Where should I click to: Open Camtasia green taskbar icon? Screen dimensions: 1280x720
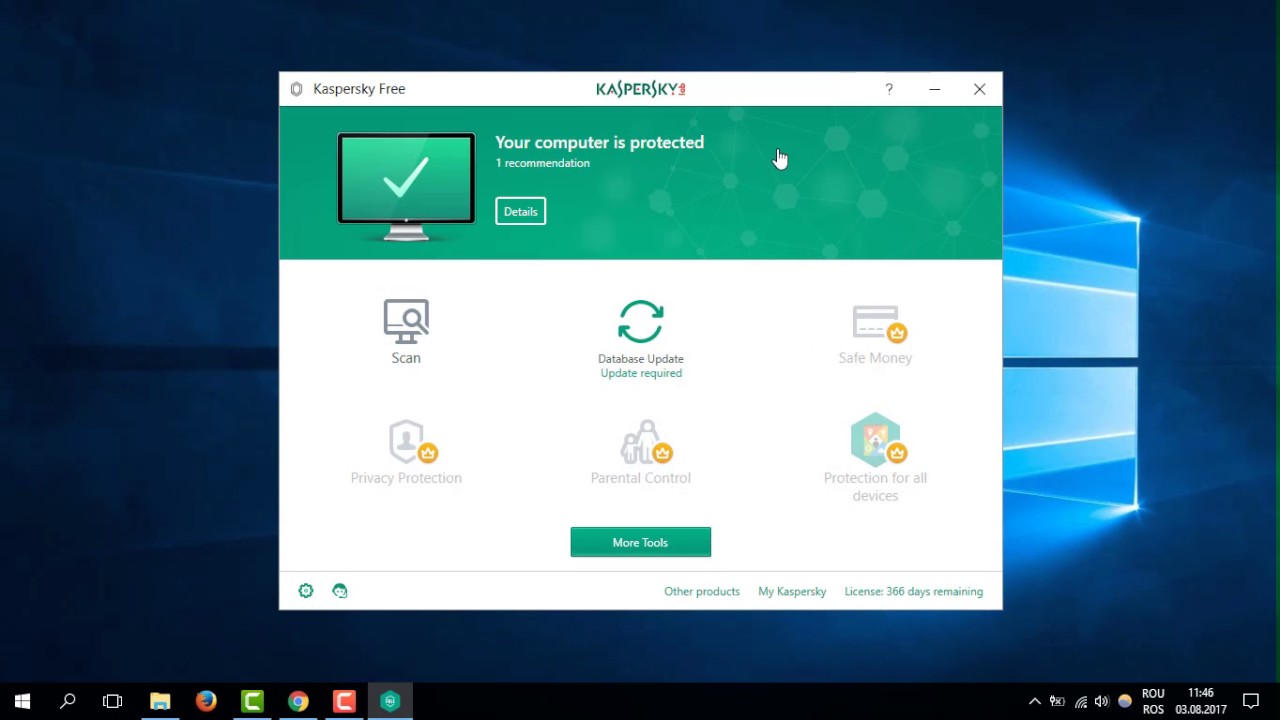(x=252, y=701)
